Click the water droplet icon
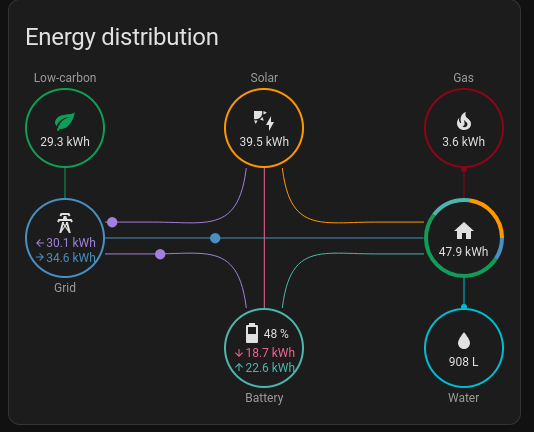Viewport: 534px width, 432px height. coord(464,341)
